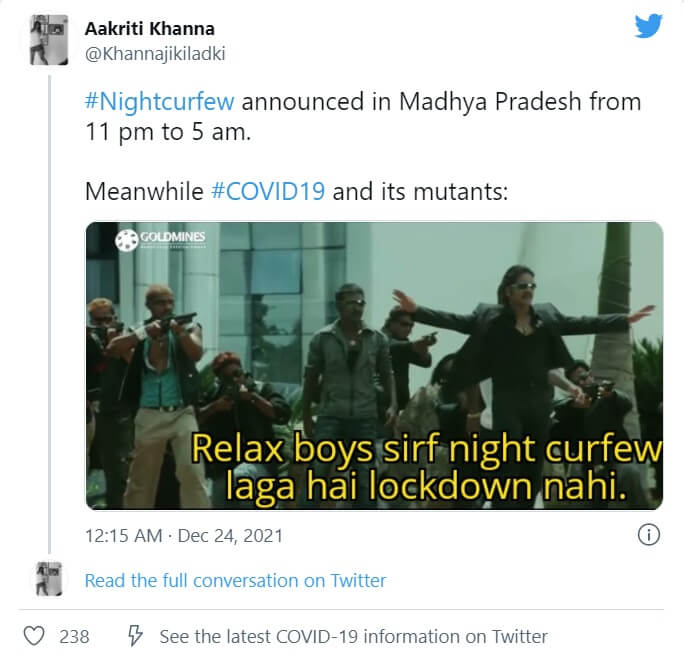
Task: Click tweet text mentioning Madhya Pradesh
Action: pyautogui.click(x=363, y=116)
